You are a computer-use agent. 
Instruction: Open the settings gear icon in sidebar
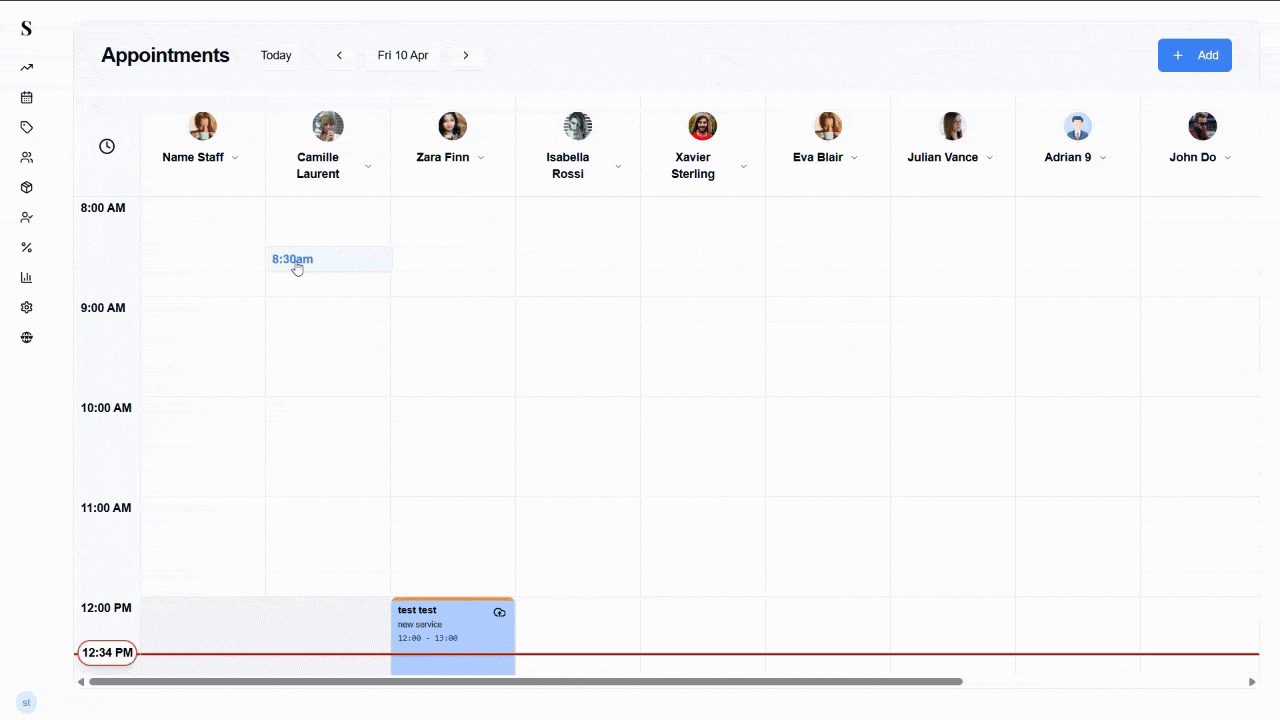click(27, 308)
